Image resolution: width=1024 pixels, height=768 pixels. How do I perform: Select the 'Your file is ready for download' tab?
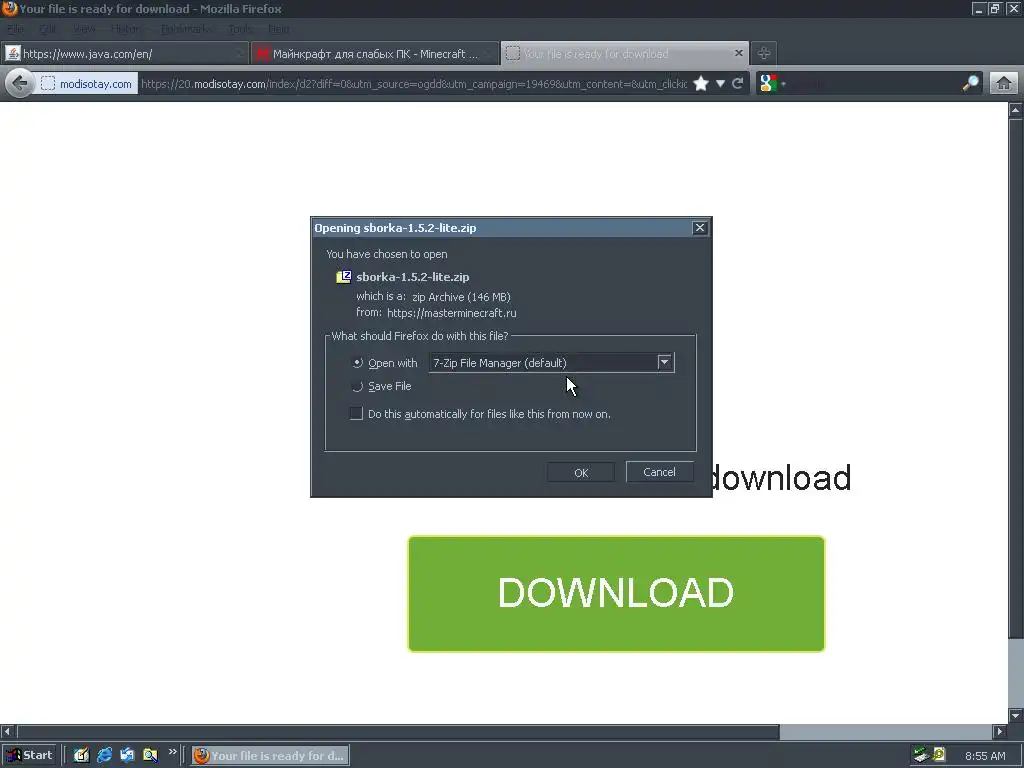point(625,54)
